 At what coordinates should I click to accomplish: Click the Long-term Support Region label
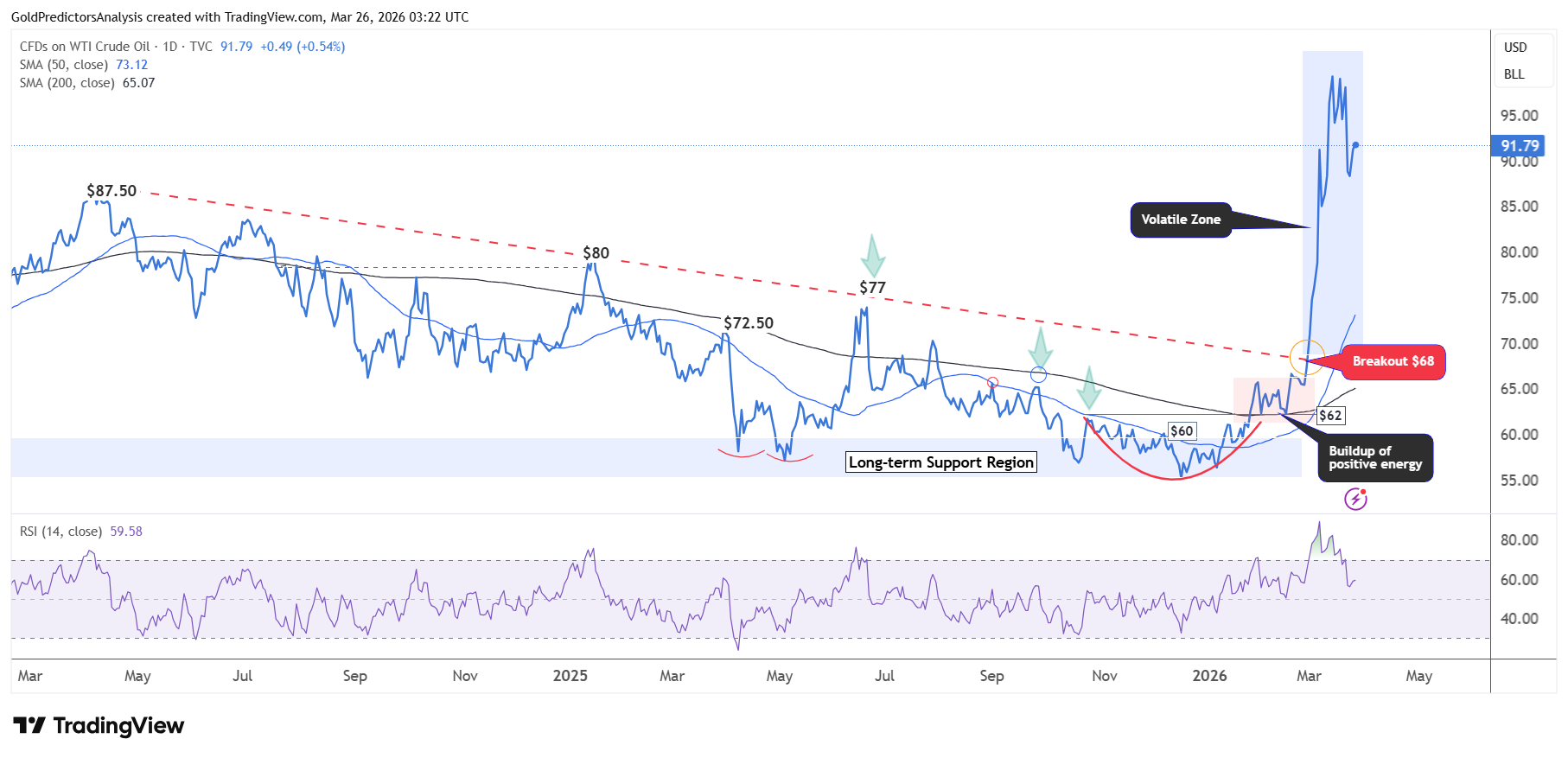941,462
